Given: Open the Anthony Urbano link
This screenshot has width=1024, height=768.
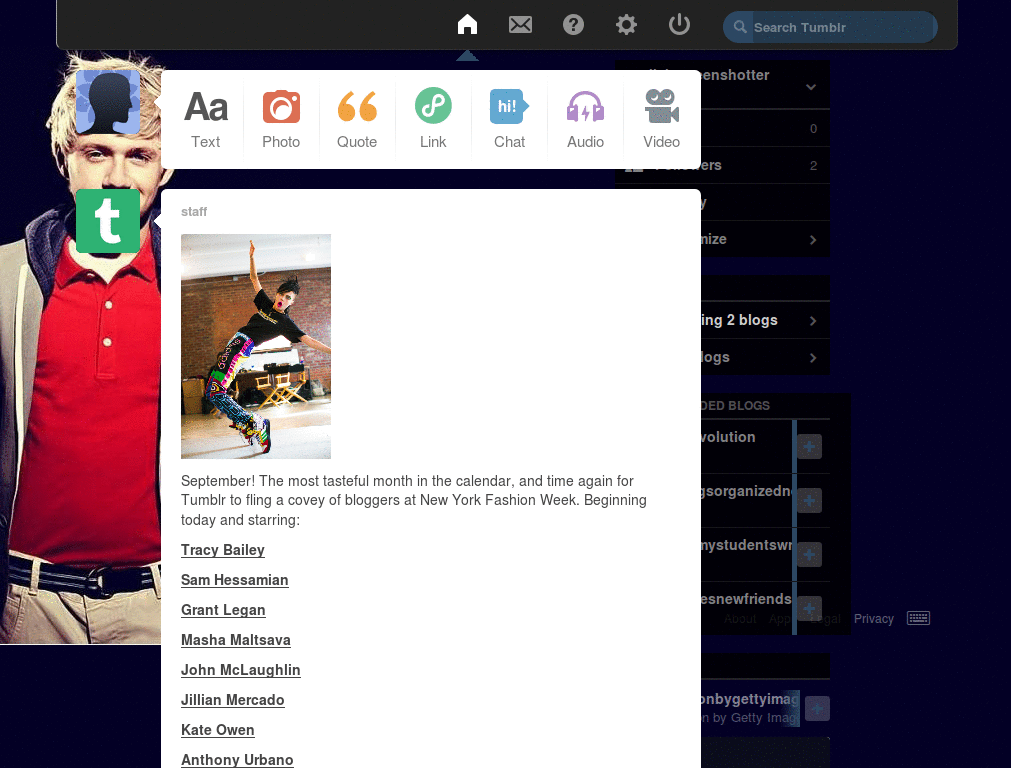Looking at the screenshot, I should [237, 760].
